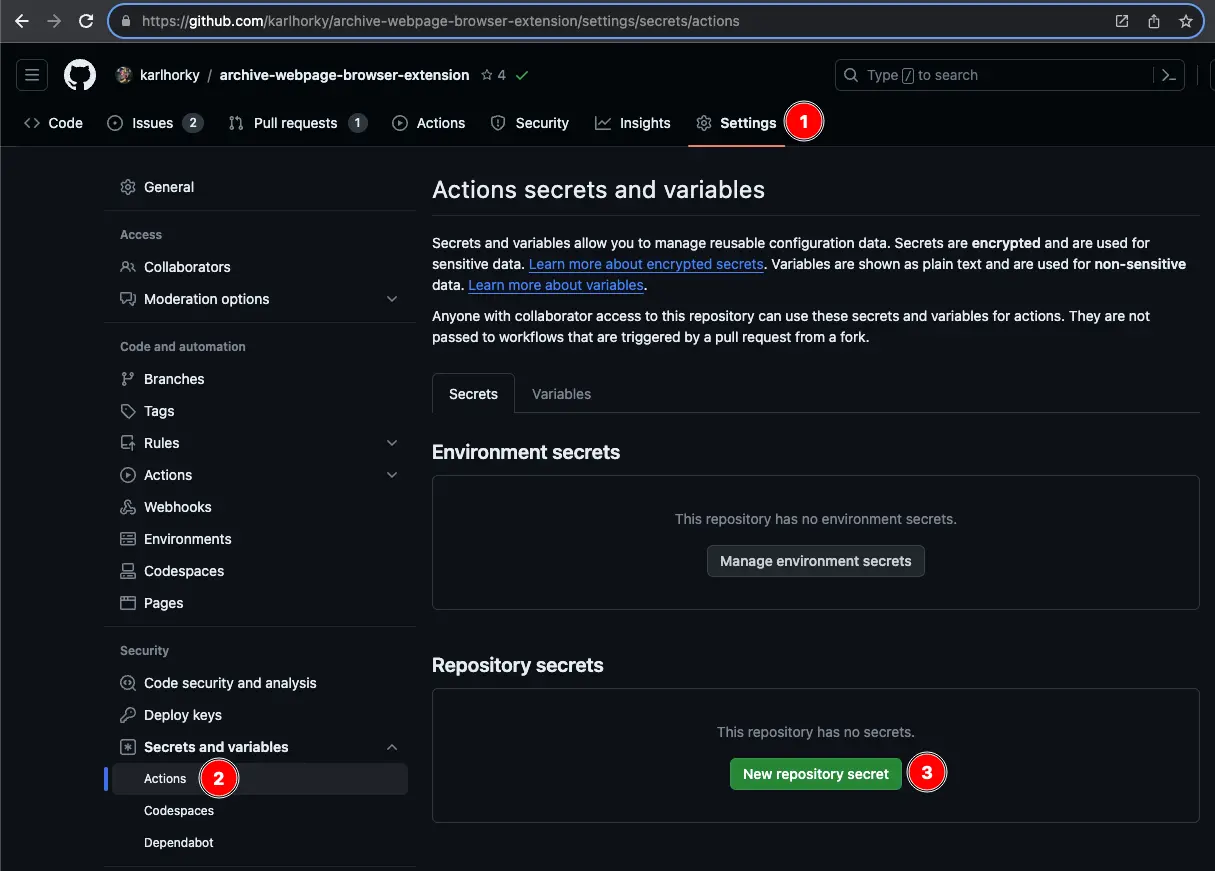Open the Issues tab
Image resolution: width=1215 pixels, height=871 pixels.
pyautogui.click(x=154, y=123)
